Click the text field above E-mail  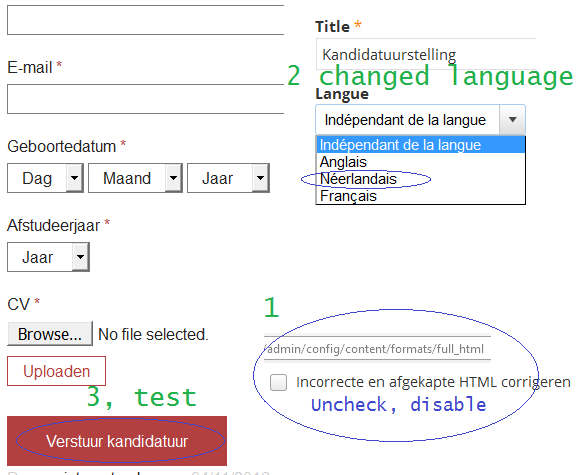coord(145,20)
